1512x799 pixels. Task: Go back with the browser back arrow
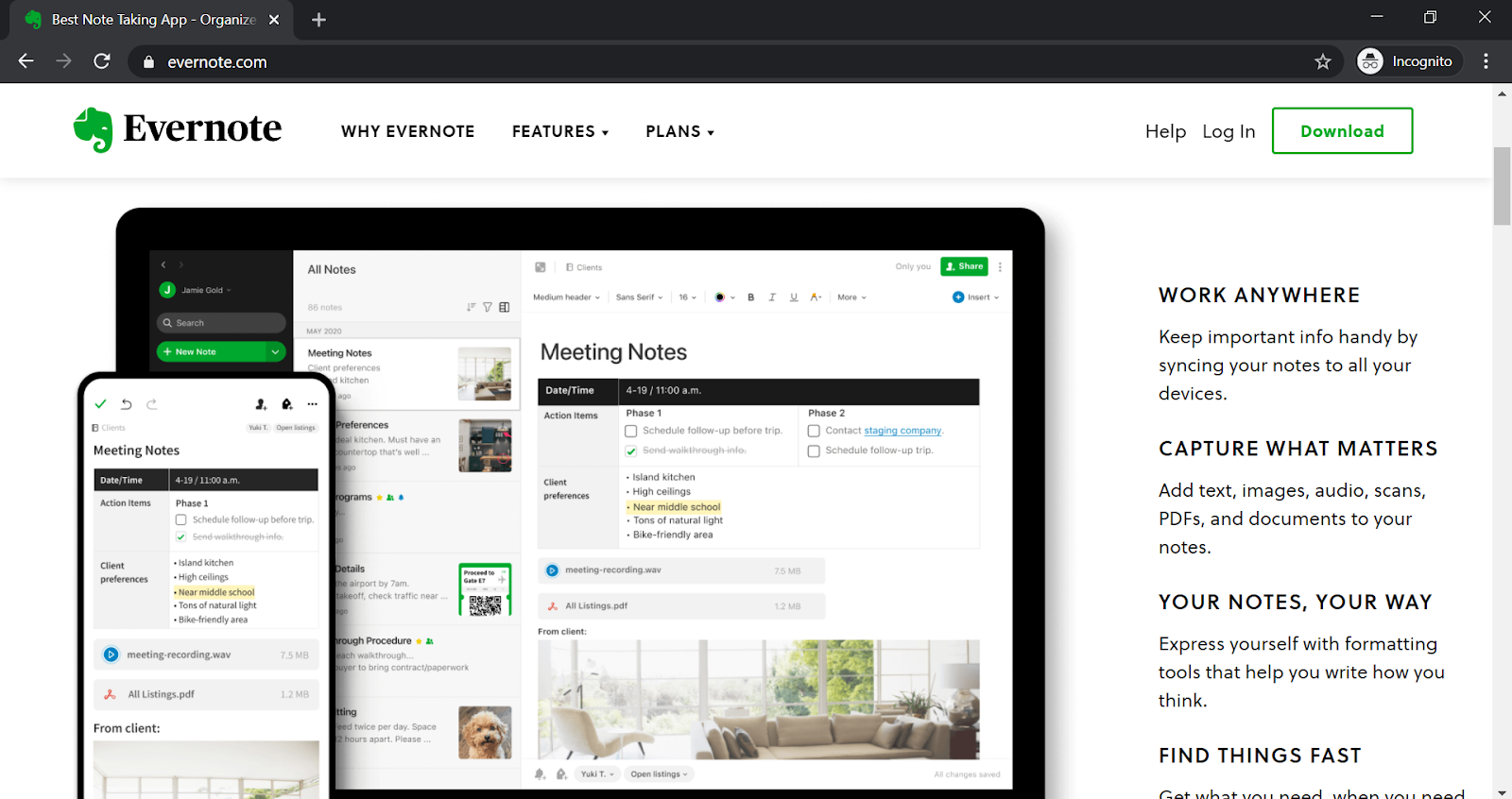pyautogui.click(x=26, y=61)
